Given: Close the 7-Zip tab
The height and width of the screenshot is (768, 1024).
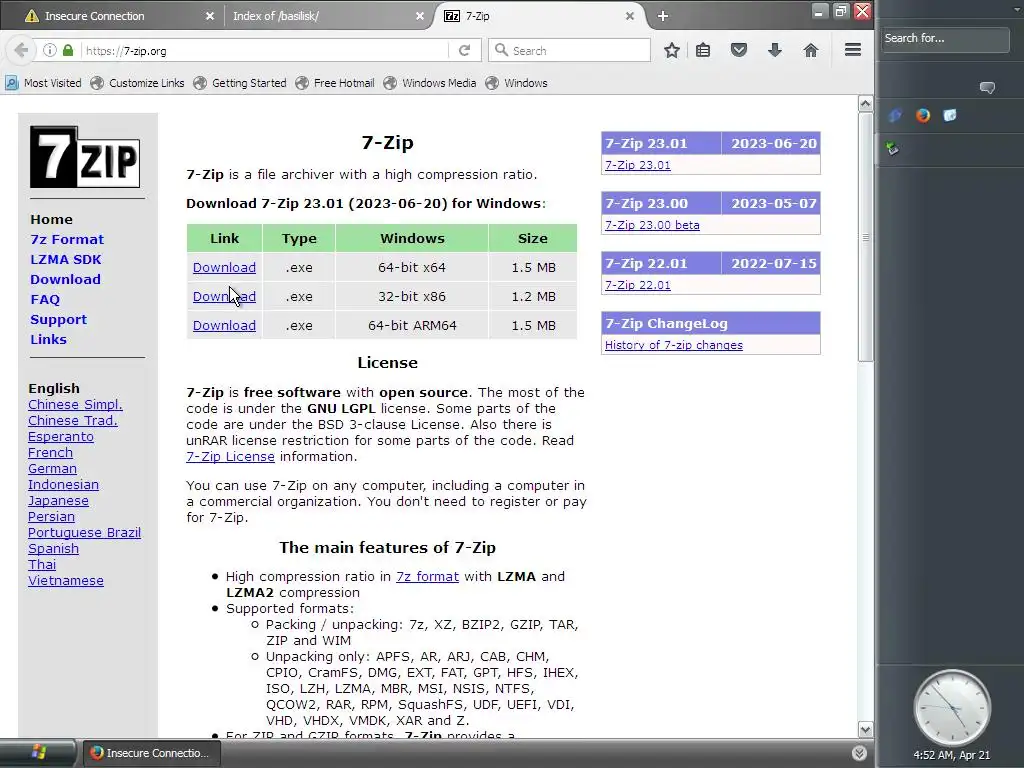Looking at the screenshot, I should (x=630, y=16).
